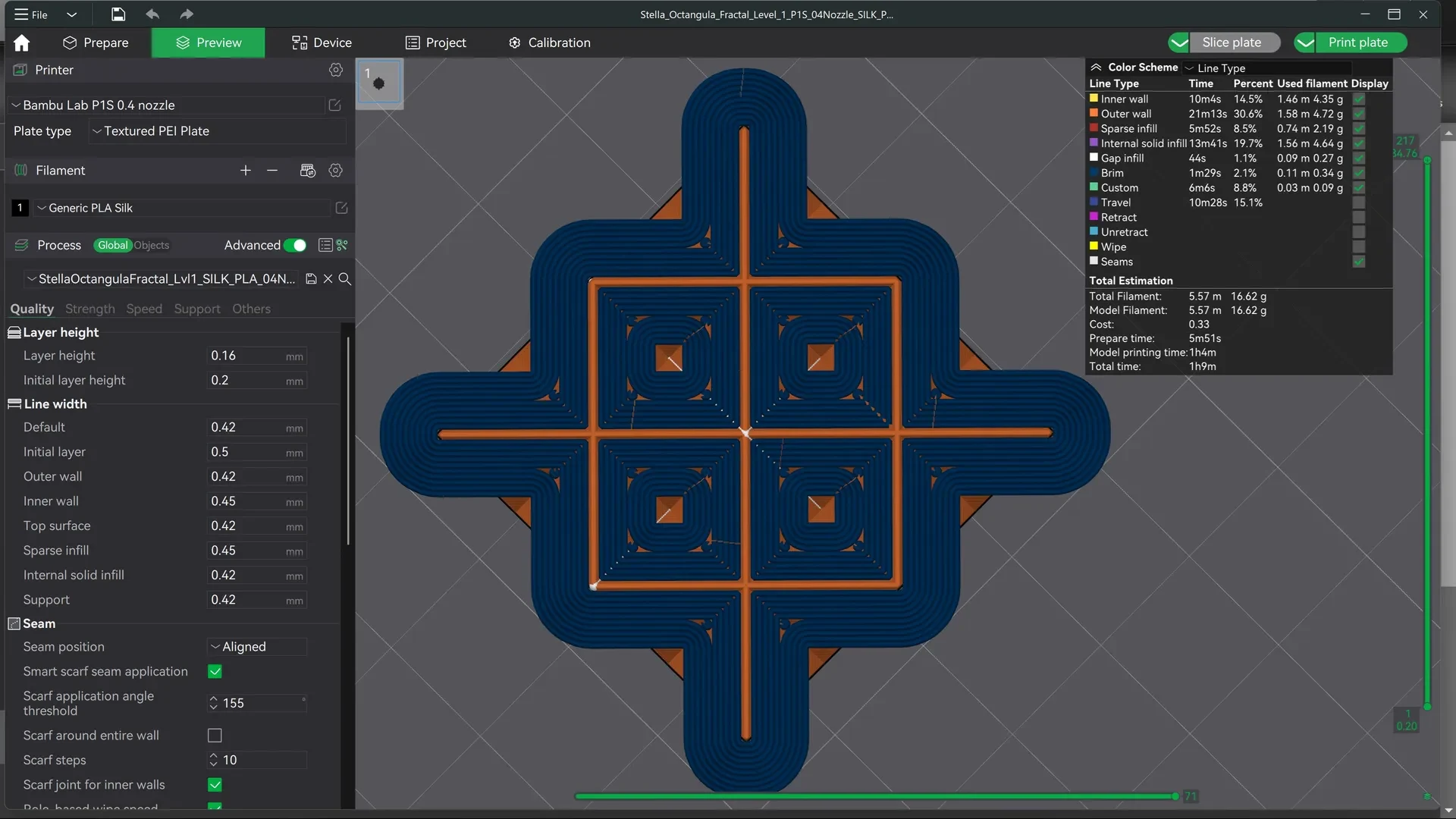Image resolution: width=1456 pixels, height=819 pixels.
Task: Open the Calibration tab
Action: [550, 42]
